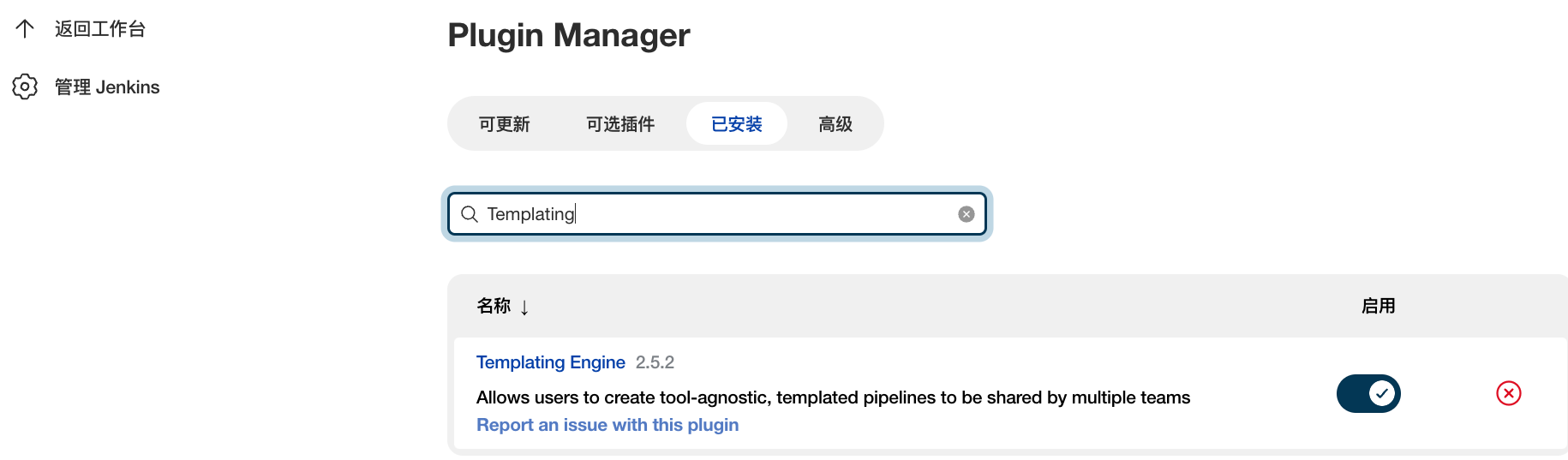
Task: Open the 可选插件 tab
Action: click(620, 124)
